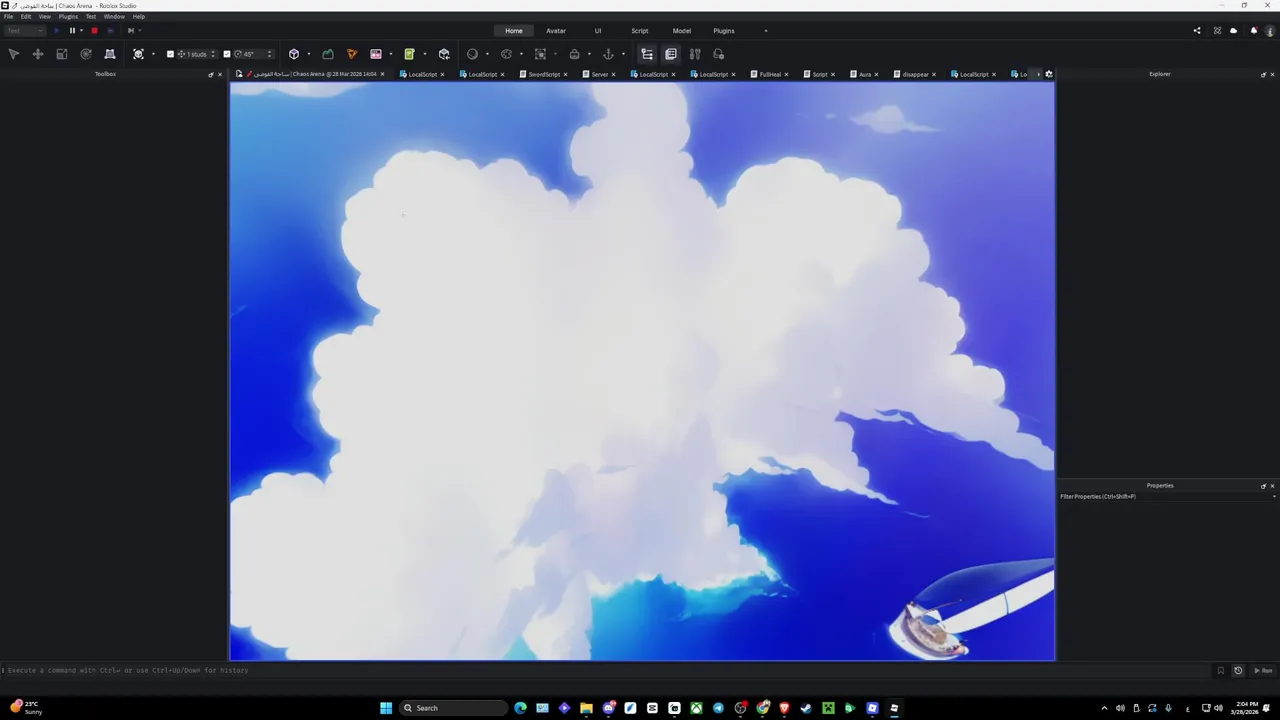Pause the running test session

[72, 31]
